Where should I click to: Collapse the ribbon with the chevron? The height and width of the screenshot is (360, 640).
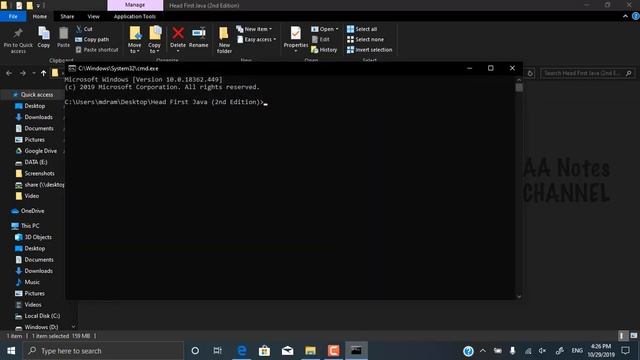(625, 16)
